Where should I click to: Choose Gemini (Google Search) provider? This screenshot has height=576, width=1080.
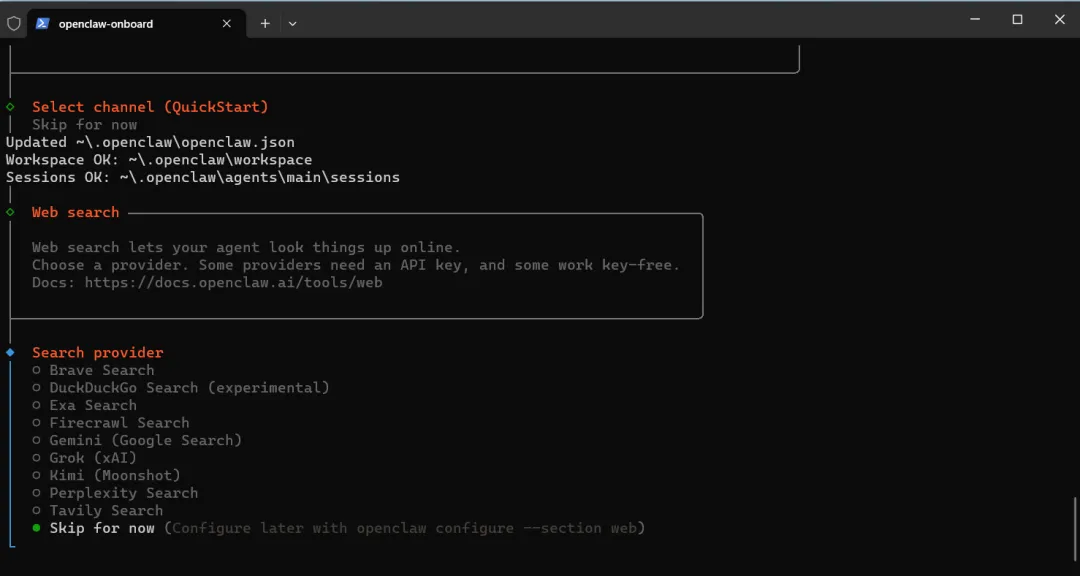[145, 440]
